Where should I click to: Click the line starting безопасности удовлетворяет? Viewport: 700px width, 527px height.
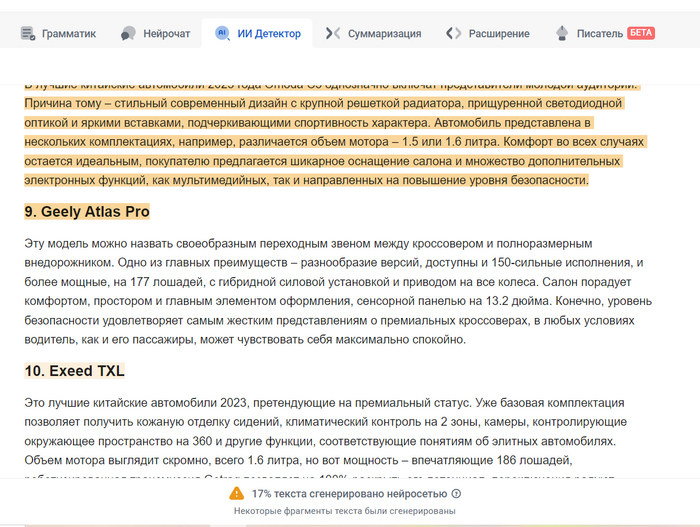coord(329,320)
